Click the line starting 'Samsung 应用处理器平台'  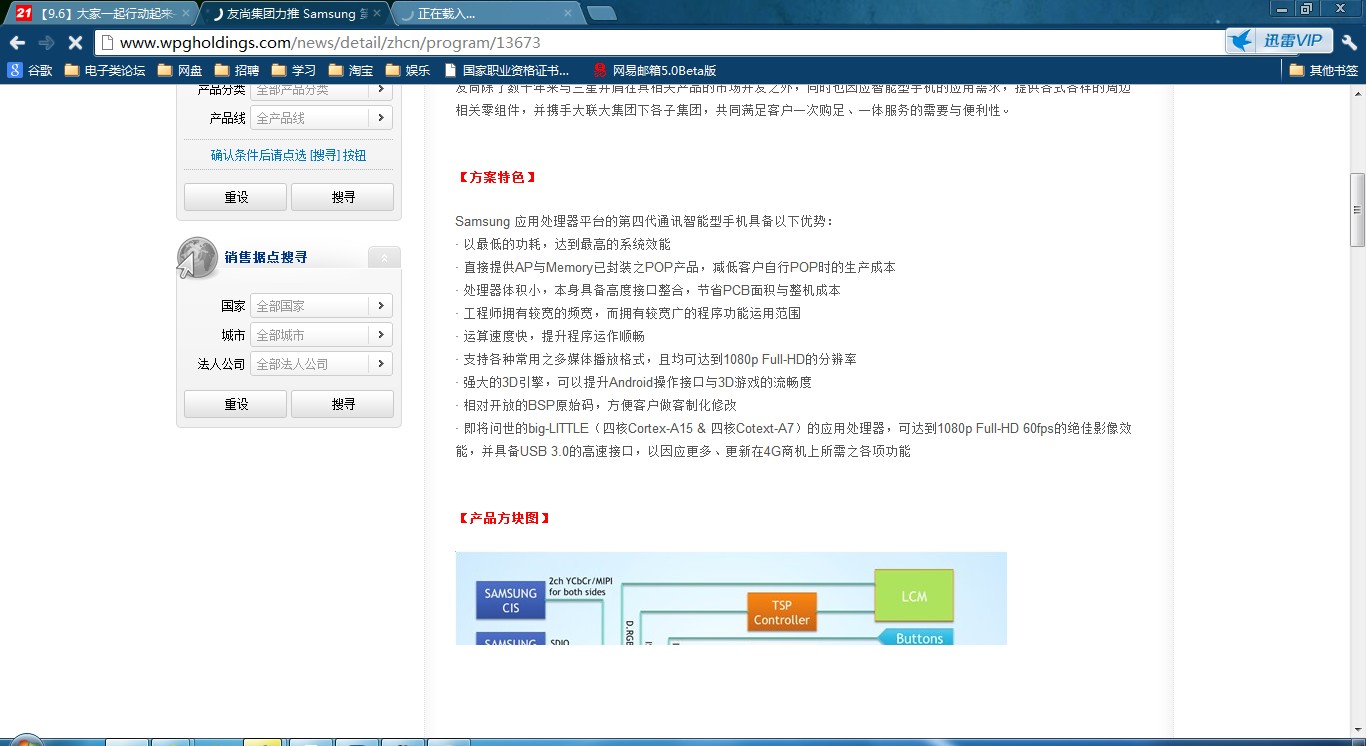click(x=644, y=221)
